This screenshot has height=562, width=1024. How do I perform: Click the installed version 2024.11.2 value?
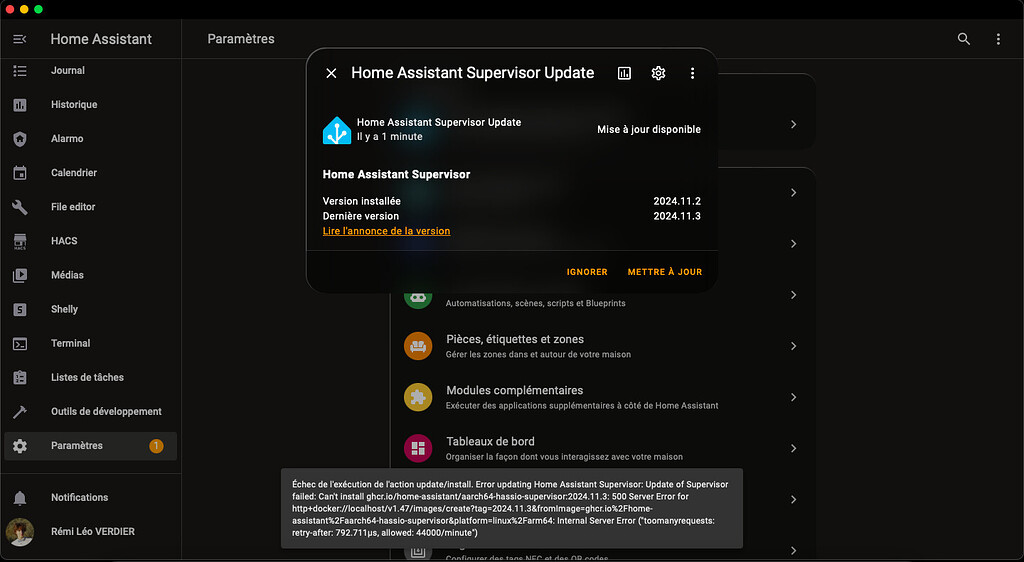[677, 201]
